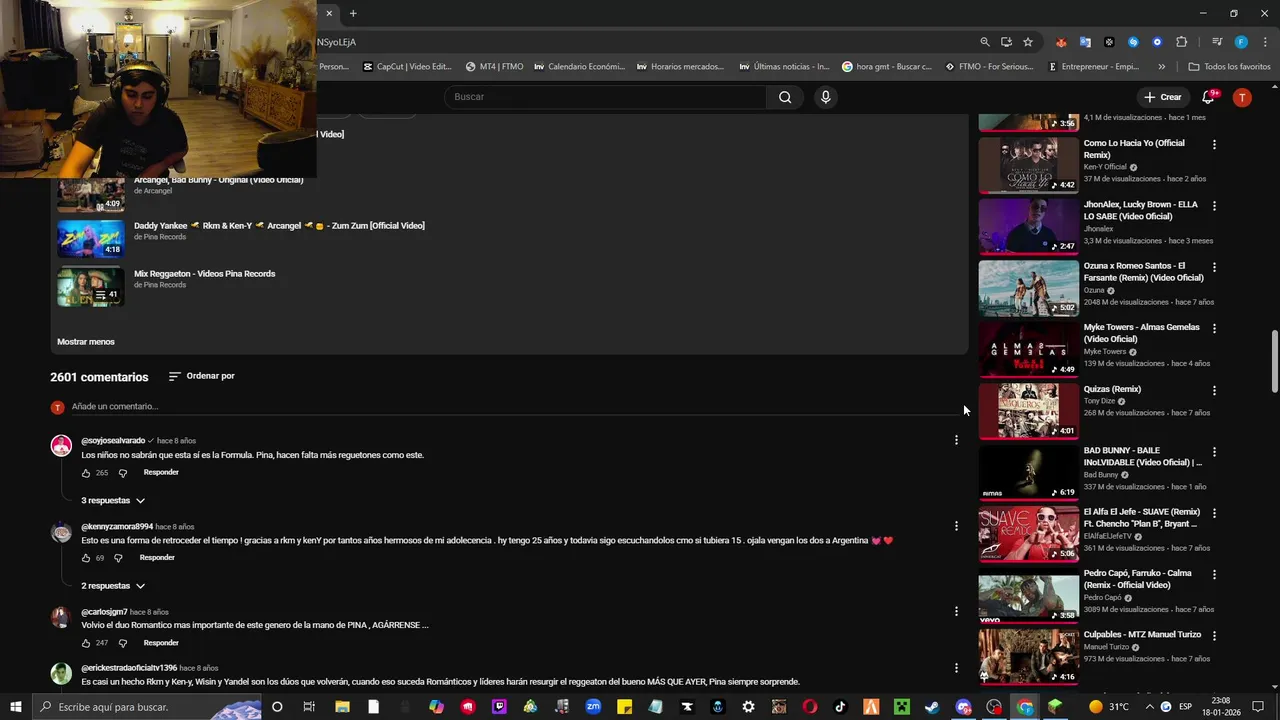
Task: Reply to @soyjosealvarado comment
Action: (161, 472)
